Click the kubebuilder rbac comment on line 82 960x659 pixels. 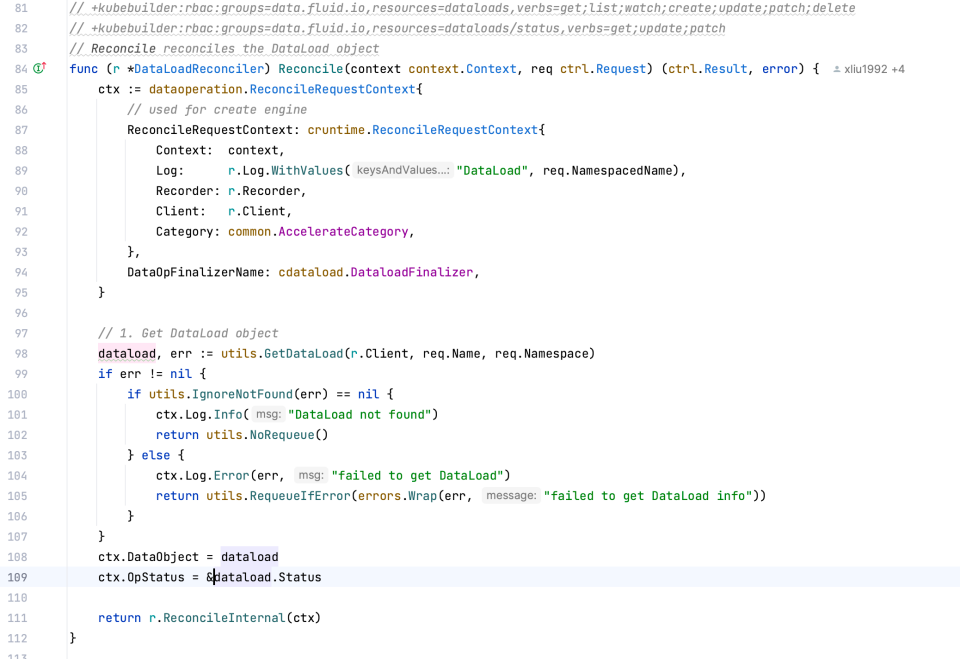point(397,29)
